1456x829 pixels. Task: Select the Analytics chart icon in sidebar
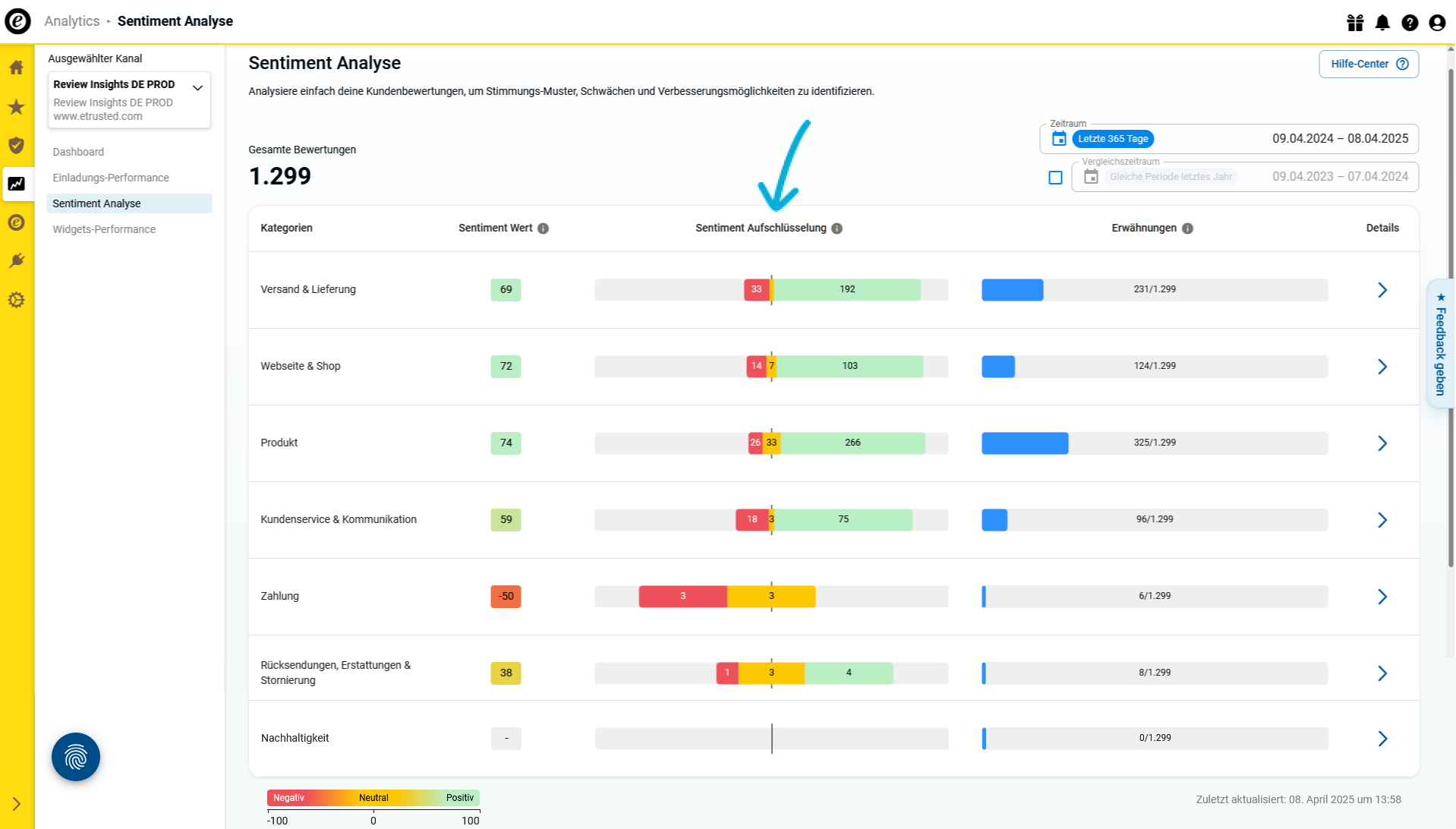(x=15, y=184)
